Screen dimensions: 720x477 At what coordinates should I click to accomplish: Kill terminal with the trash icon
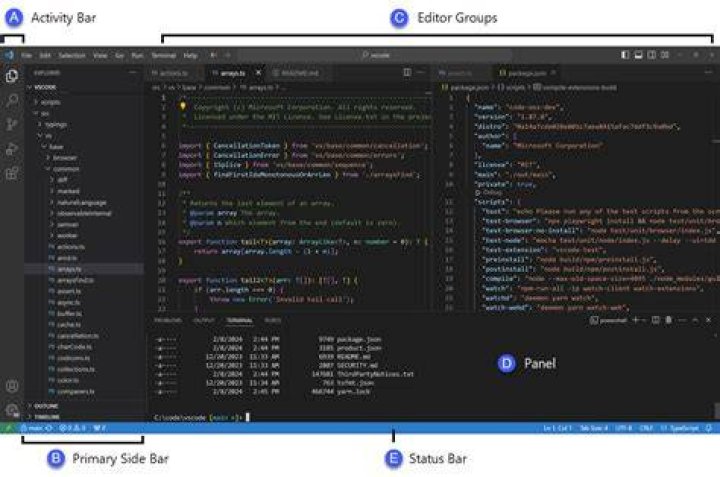[x=669, y=320]
